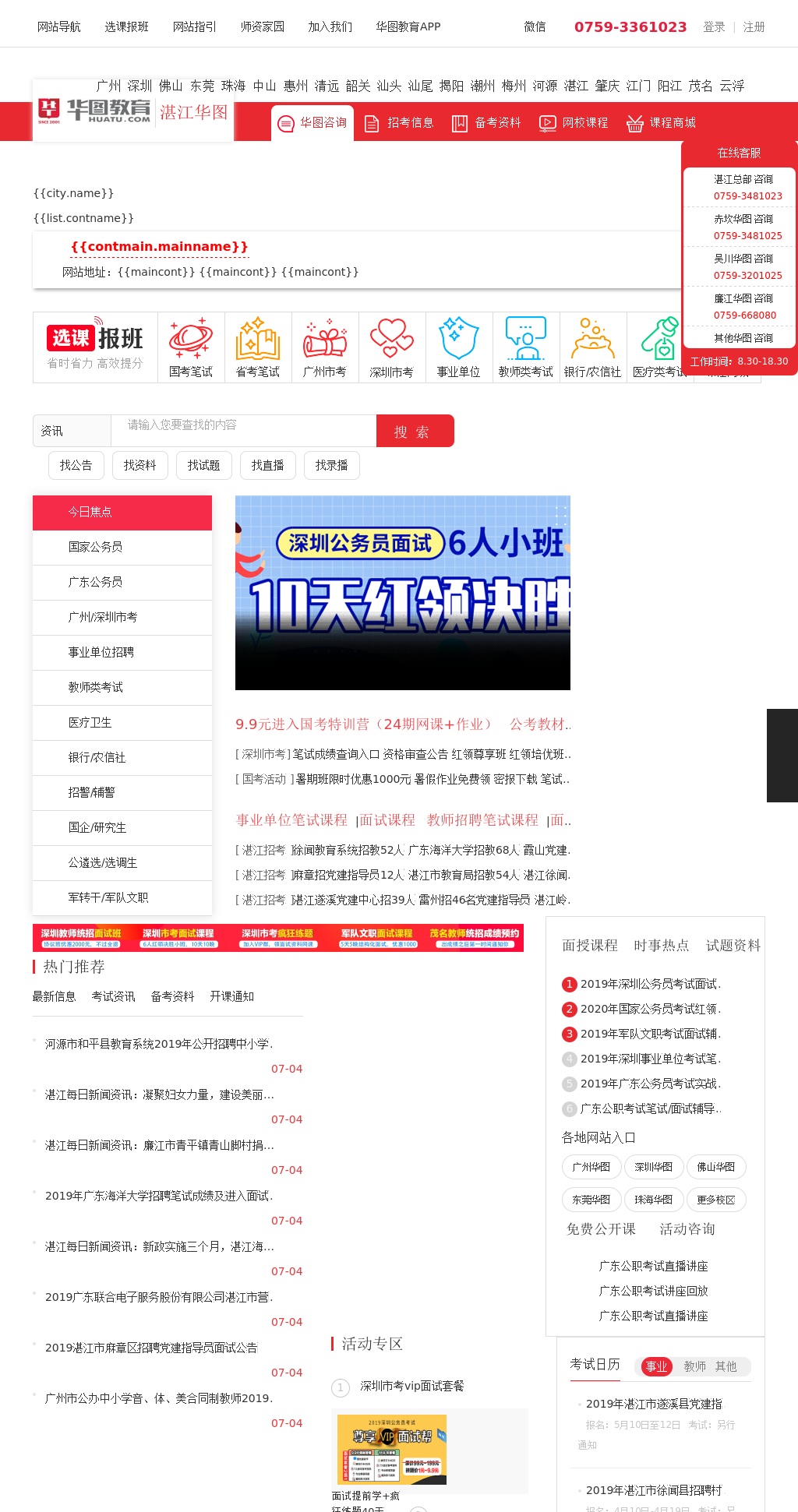This screenshot has height=1512, width=798.
Task: Open the 网站导航 top menu
Action: (x=58, y=26)
